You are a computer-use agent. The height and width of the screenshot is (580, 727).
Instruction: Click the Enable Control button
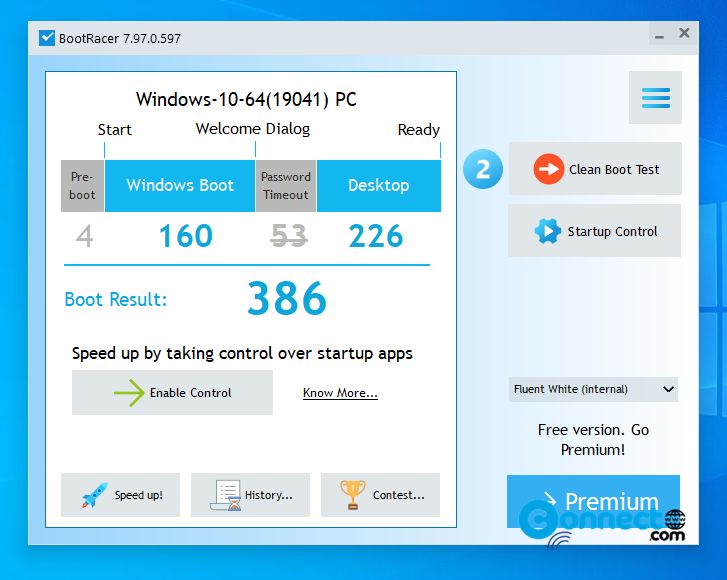coord(172,392)
